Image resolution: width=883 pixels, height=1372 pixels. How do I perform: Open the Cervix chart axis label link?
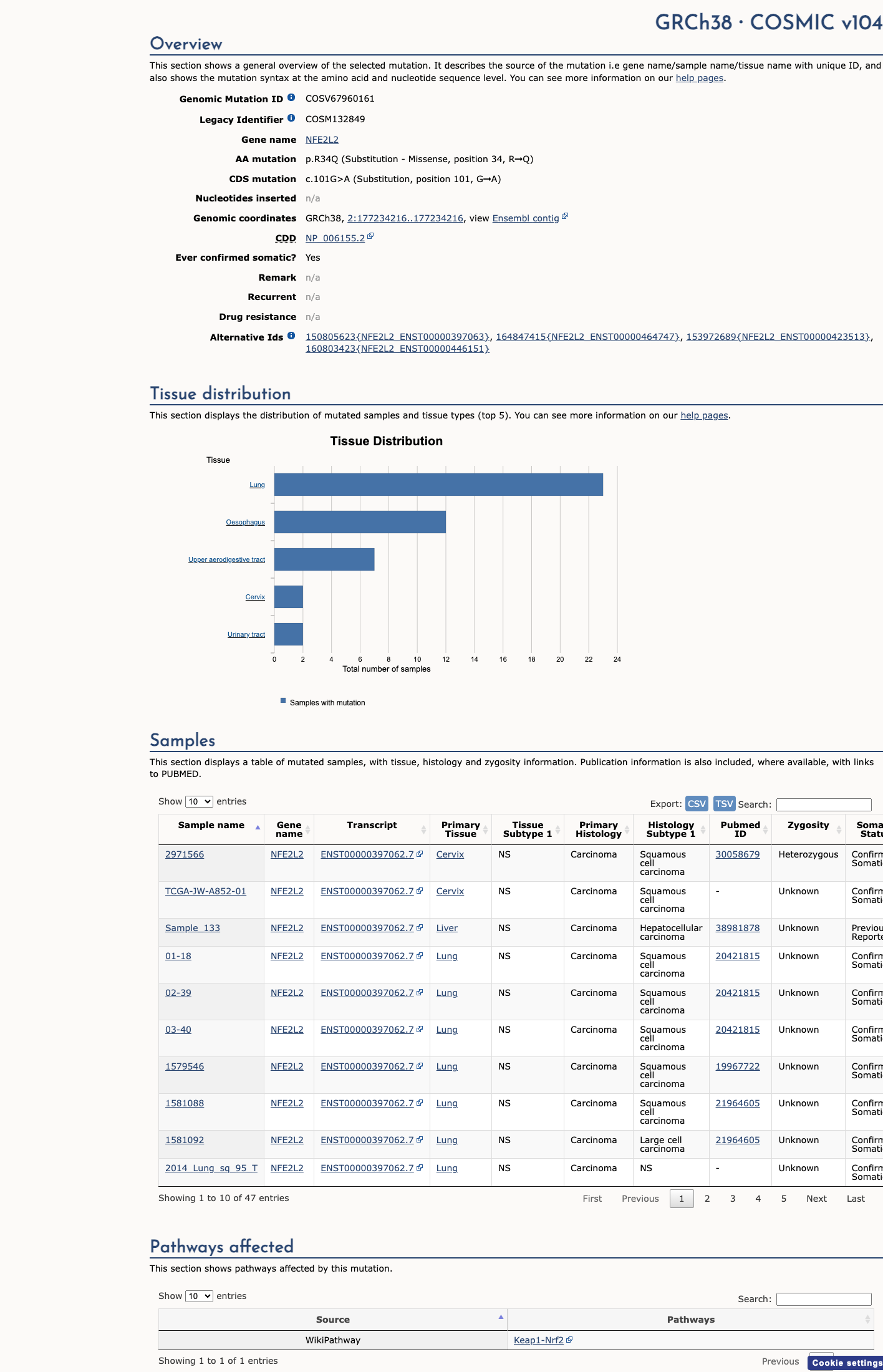[x=255, y=597]
